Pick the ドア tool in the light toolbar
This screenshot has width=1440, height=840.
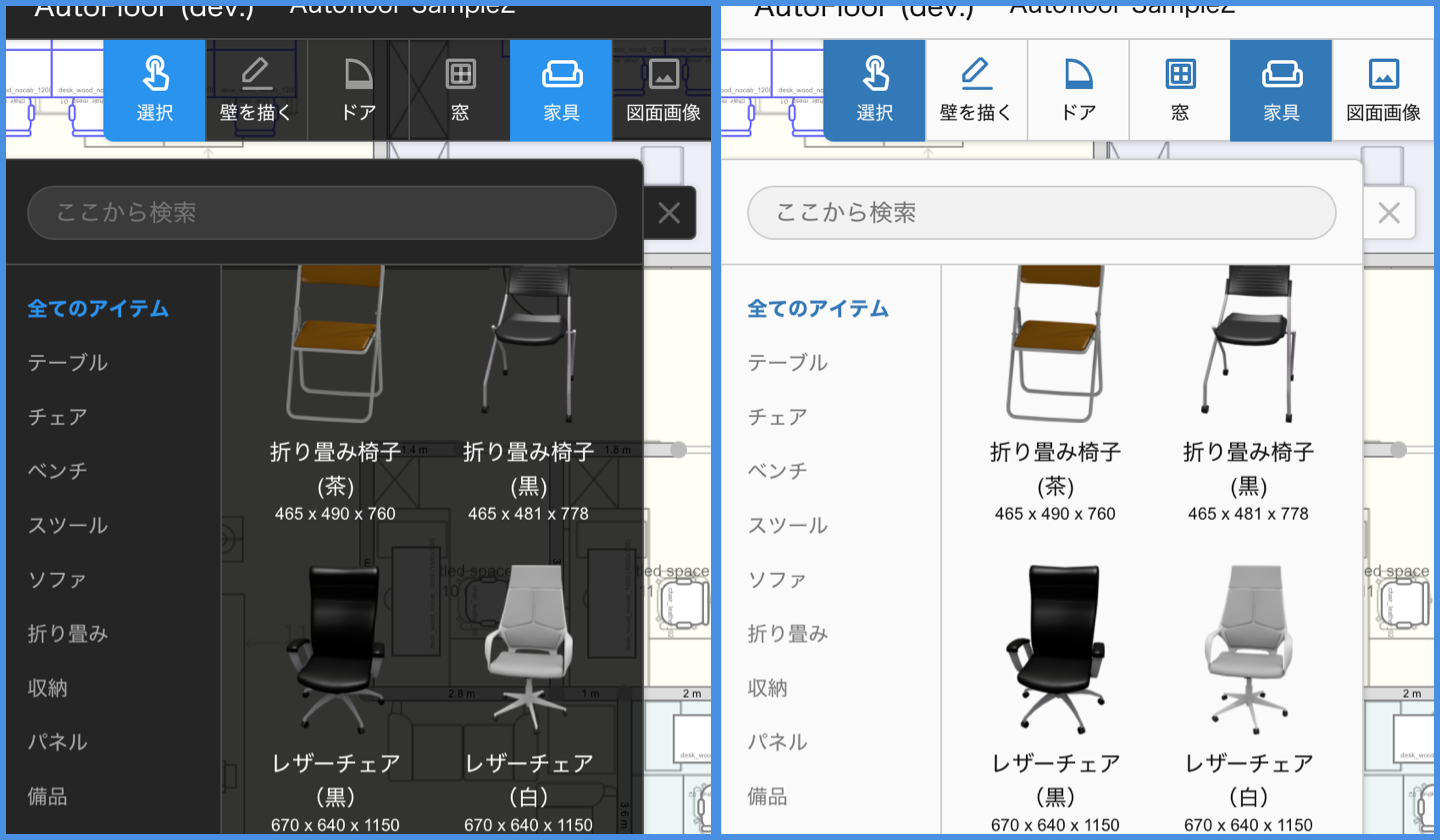(1078, 90)
